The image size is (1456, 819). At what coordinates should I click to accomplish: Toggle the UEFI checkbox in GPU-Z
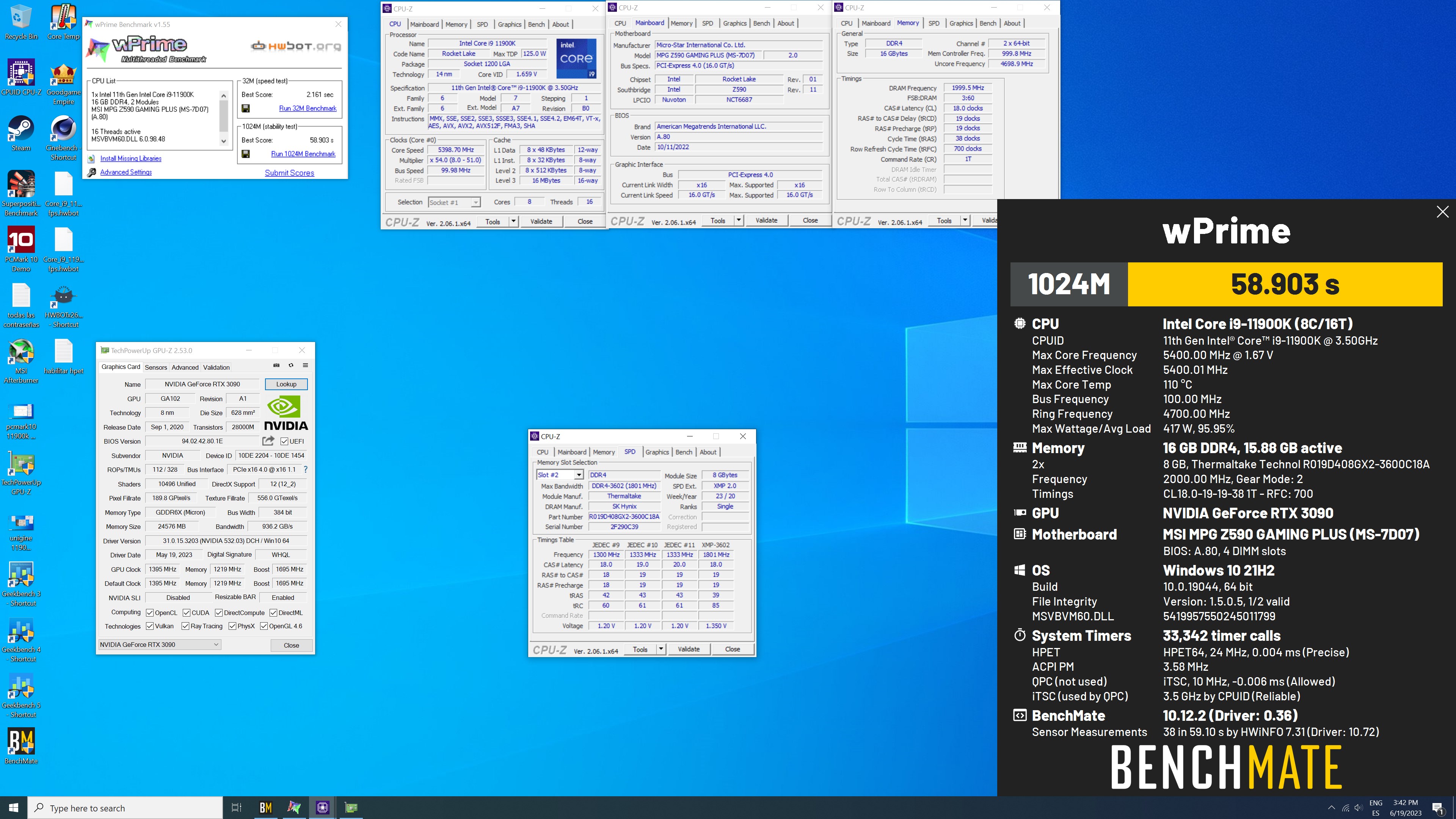pyautogui.click(x=284, y=441)
